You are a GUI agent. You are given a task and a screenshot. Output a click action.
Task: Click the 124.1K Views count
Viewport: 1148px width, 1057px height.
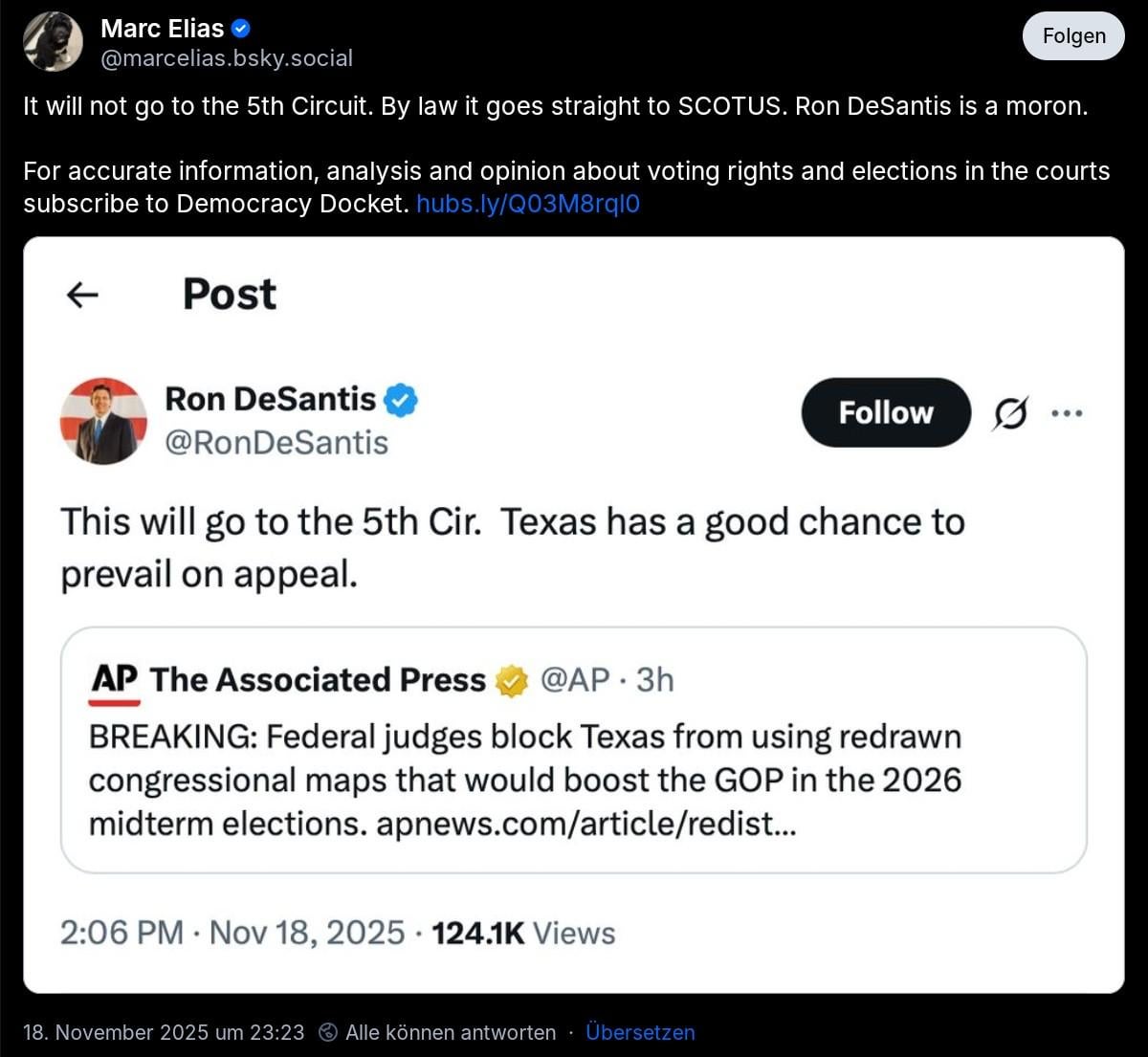(523, 933)
